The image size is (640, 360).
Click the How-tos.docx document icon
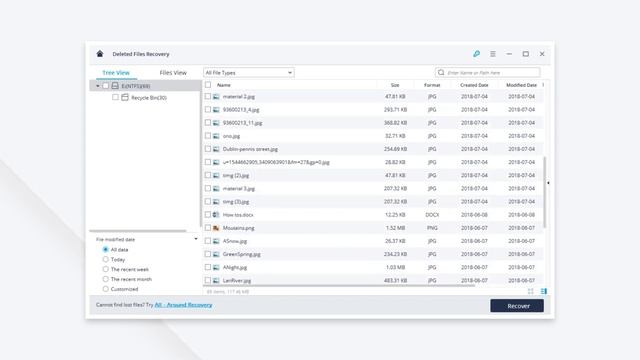(216, 214)
